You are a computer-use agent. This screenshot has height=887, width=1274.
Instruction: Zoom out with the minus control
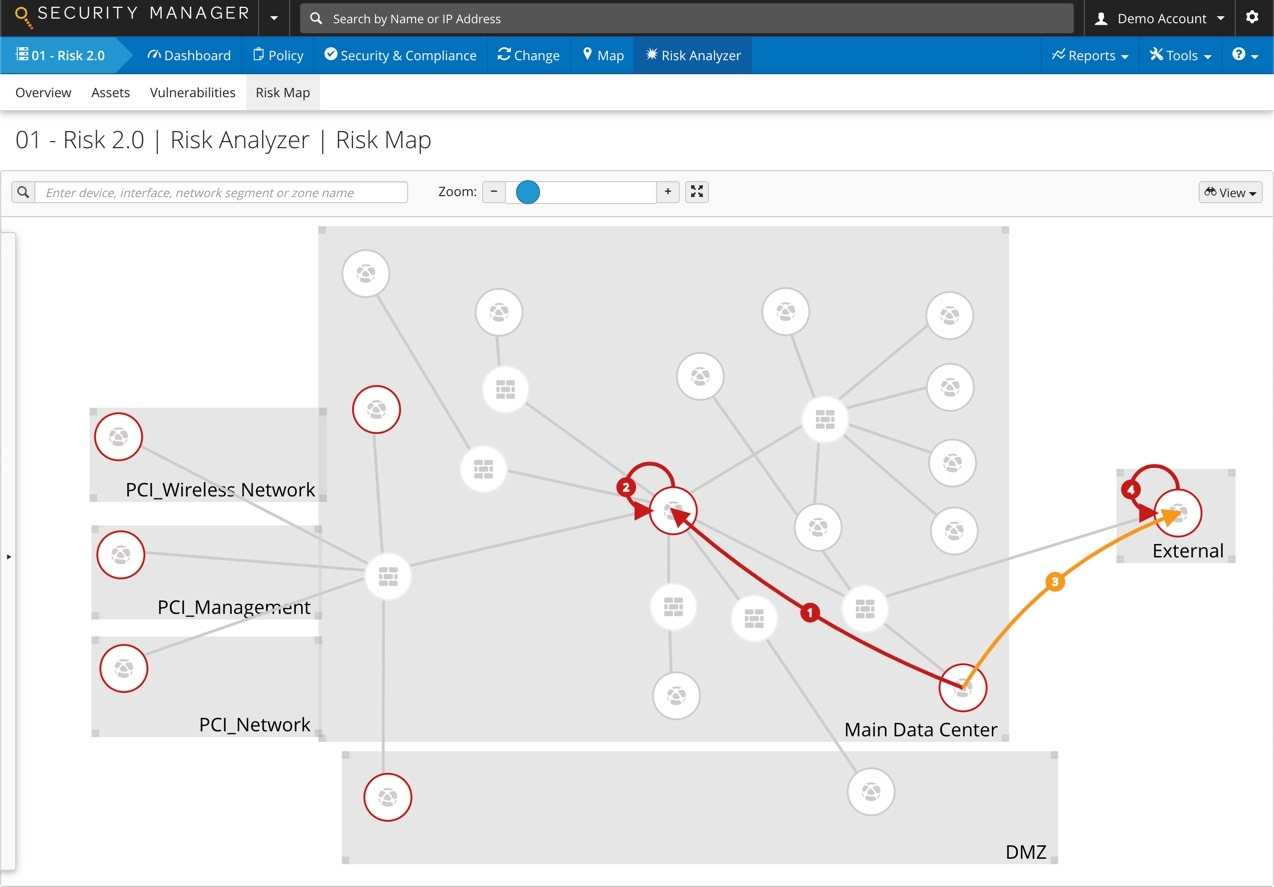pyautogui.click(x=493, y=191)
